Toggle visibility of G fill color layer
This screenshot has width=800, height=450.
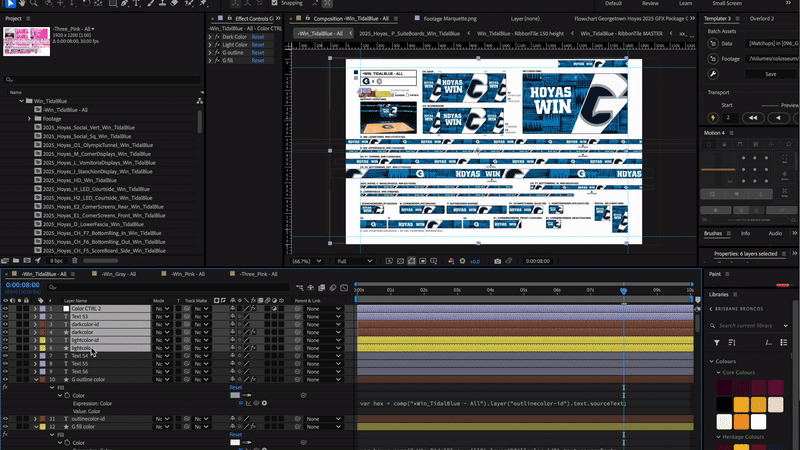[5, 427]
